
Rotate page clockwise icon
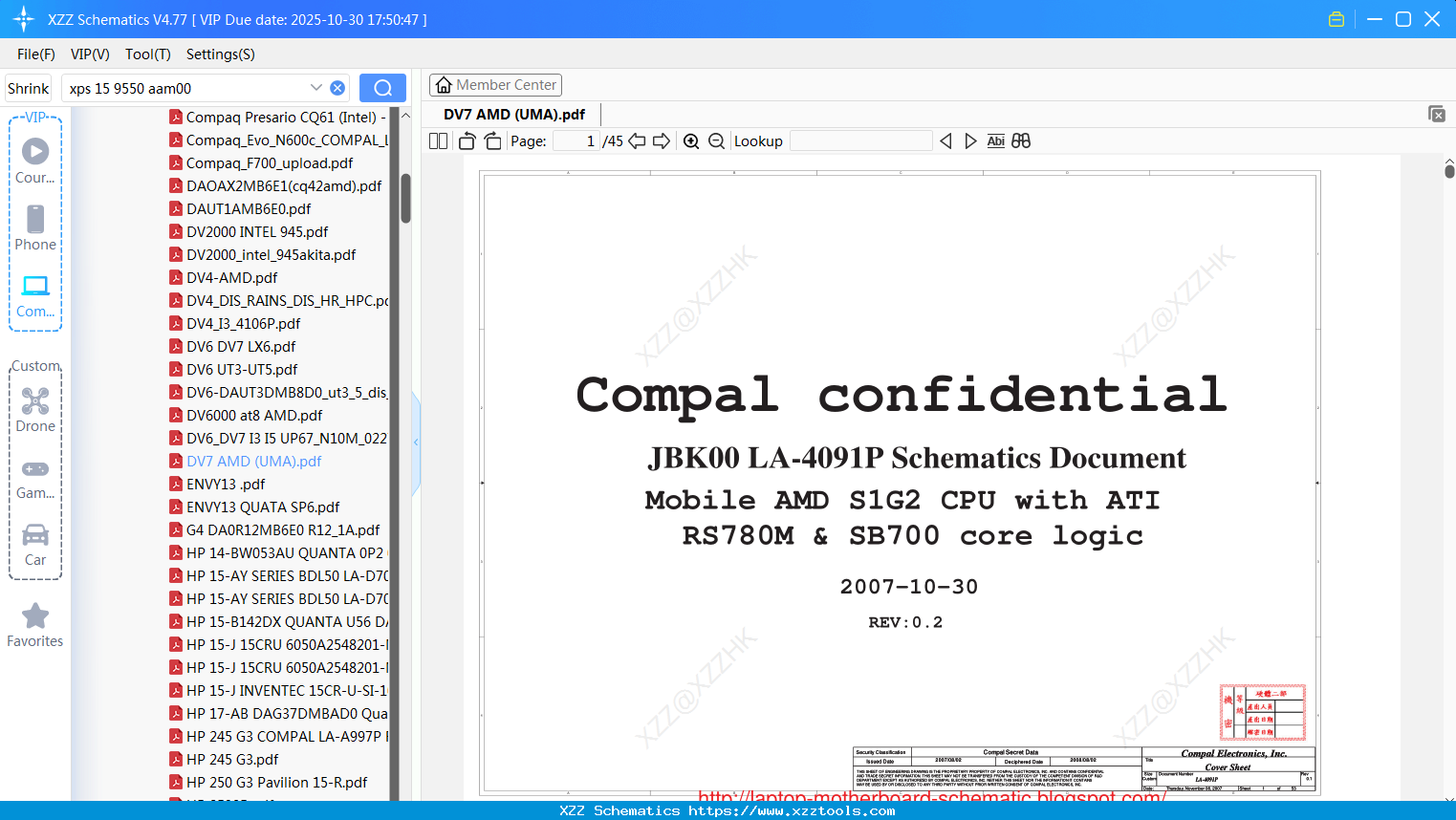(493, 141)
